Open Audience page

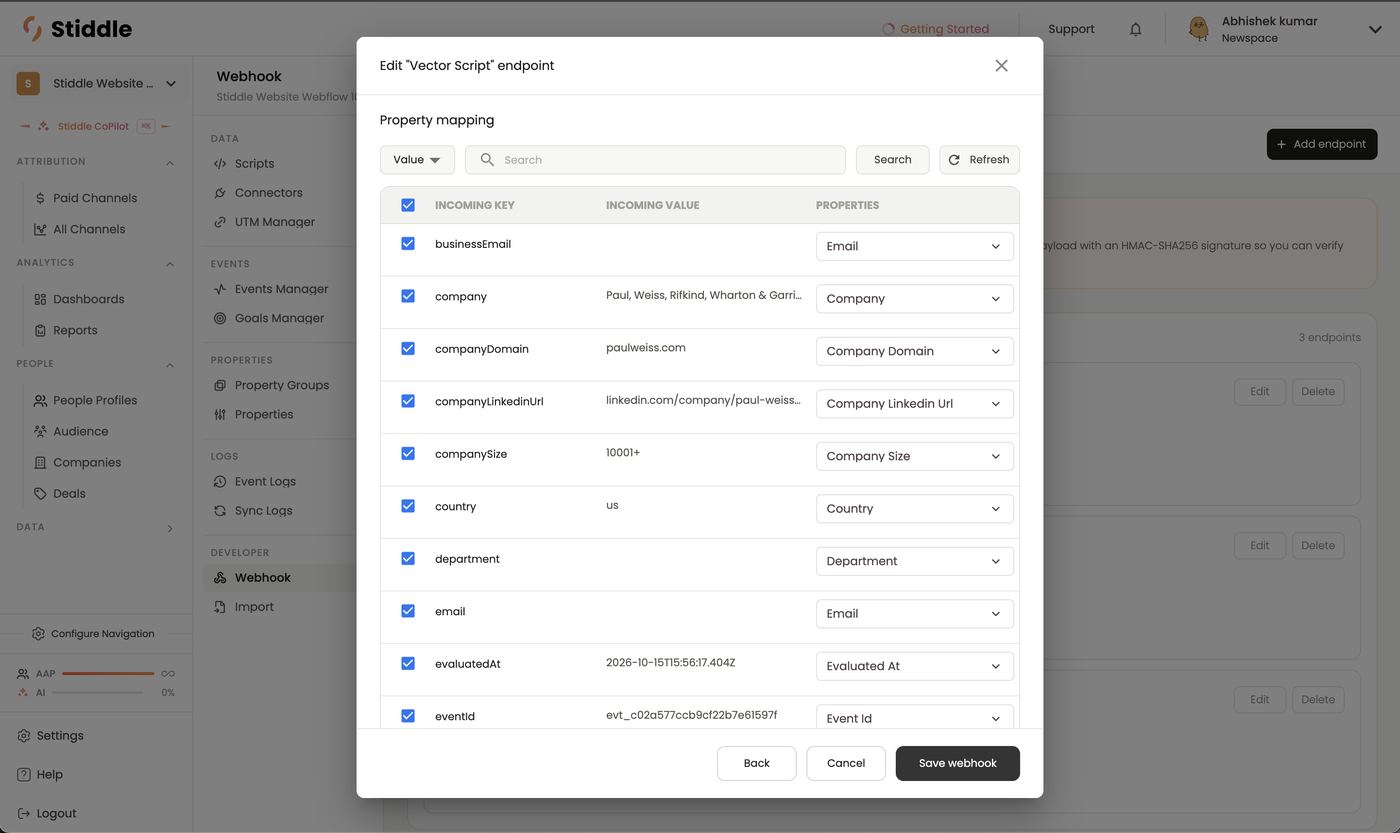[x=80, y=431]
